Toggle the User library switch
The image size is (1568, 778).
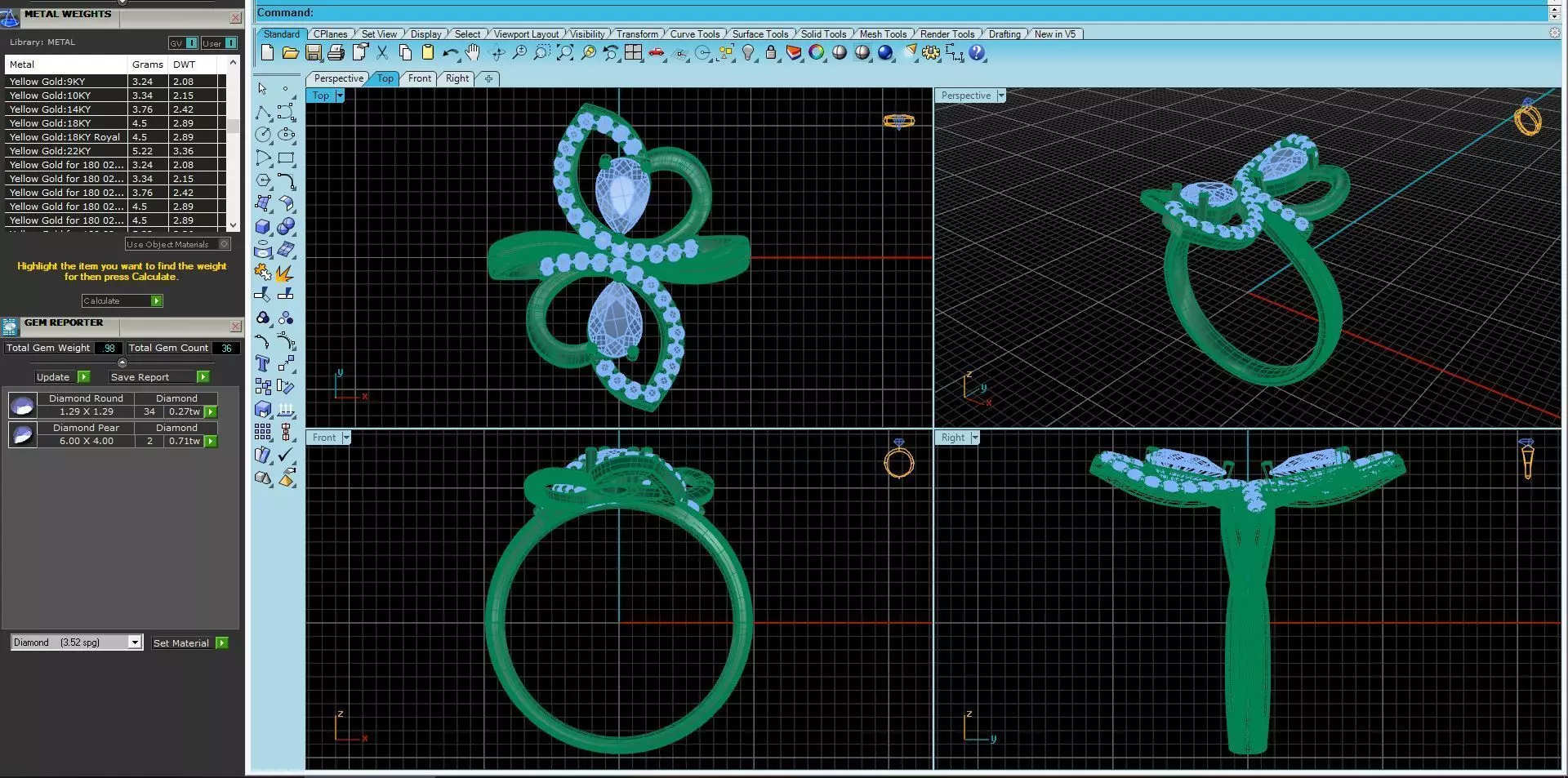(231, 43)
